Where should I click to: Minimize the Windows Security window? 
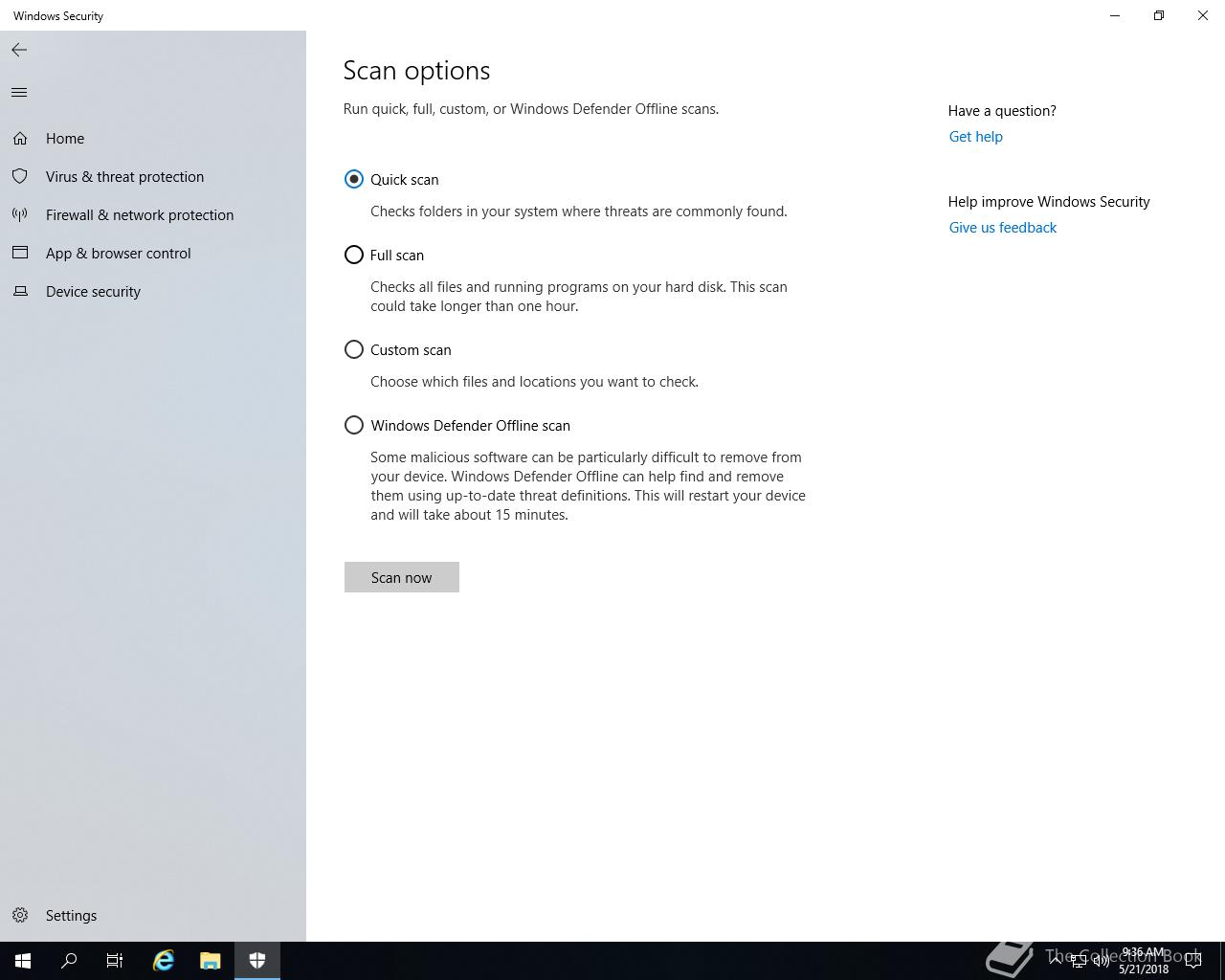point(1115,15)
